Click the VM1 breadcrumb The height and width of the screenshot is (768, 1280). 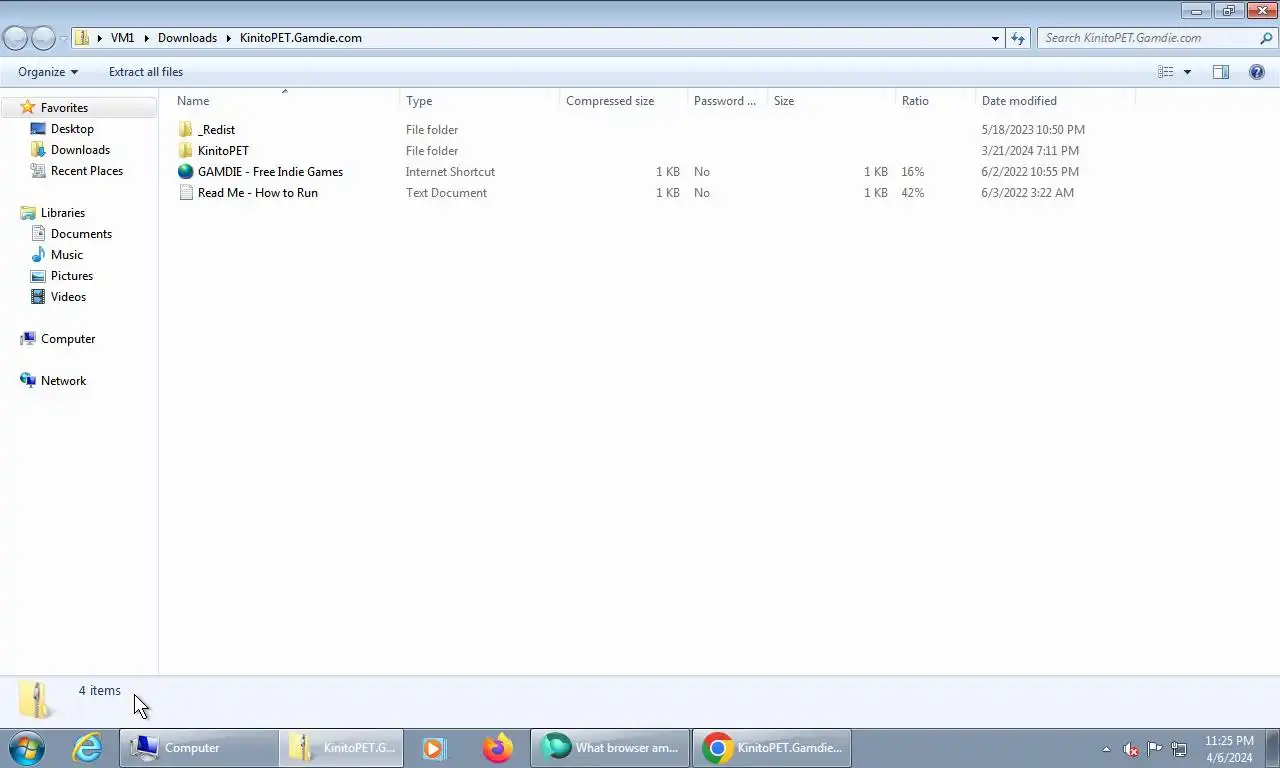pos(122,38)
